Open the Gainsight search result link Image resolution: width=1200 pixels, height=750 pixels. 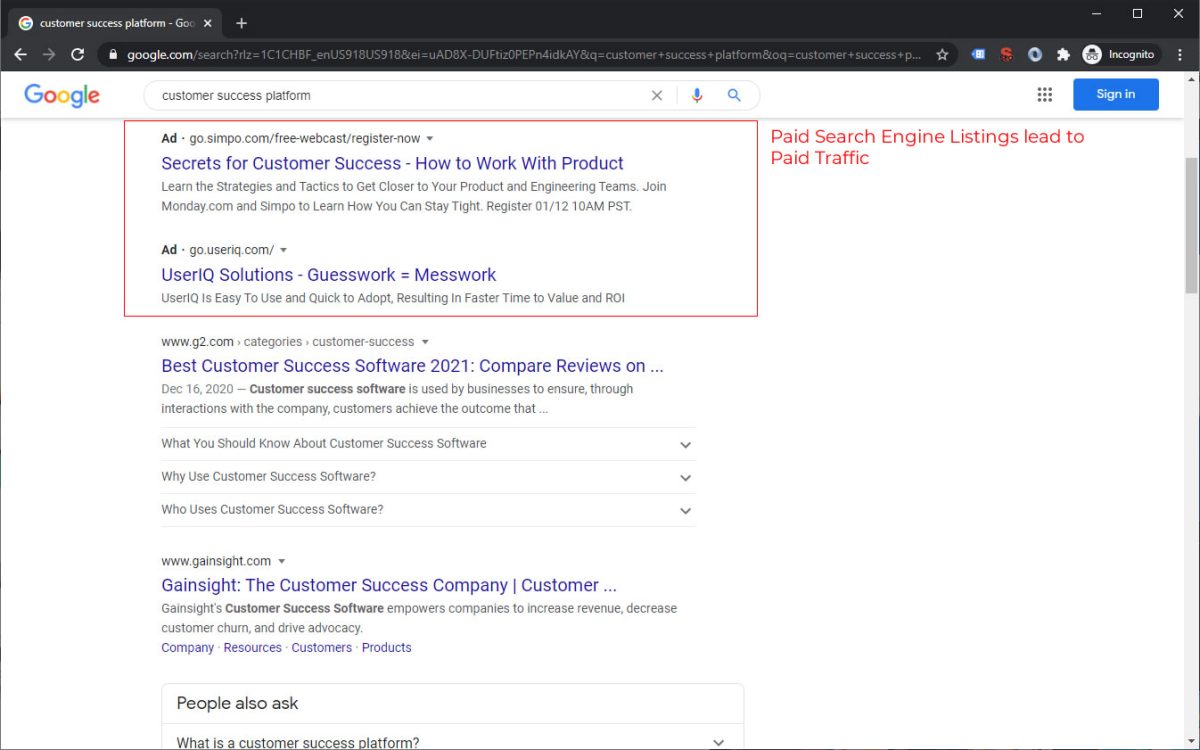click(x=388, y=585)
